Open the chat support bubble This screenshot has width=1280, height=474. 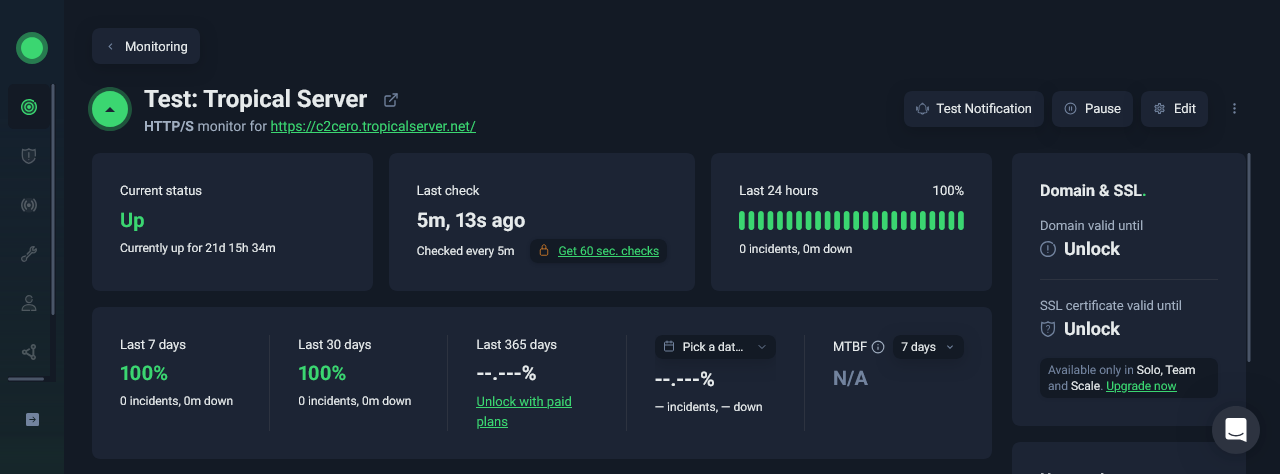pos(1236,430)
